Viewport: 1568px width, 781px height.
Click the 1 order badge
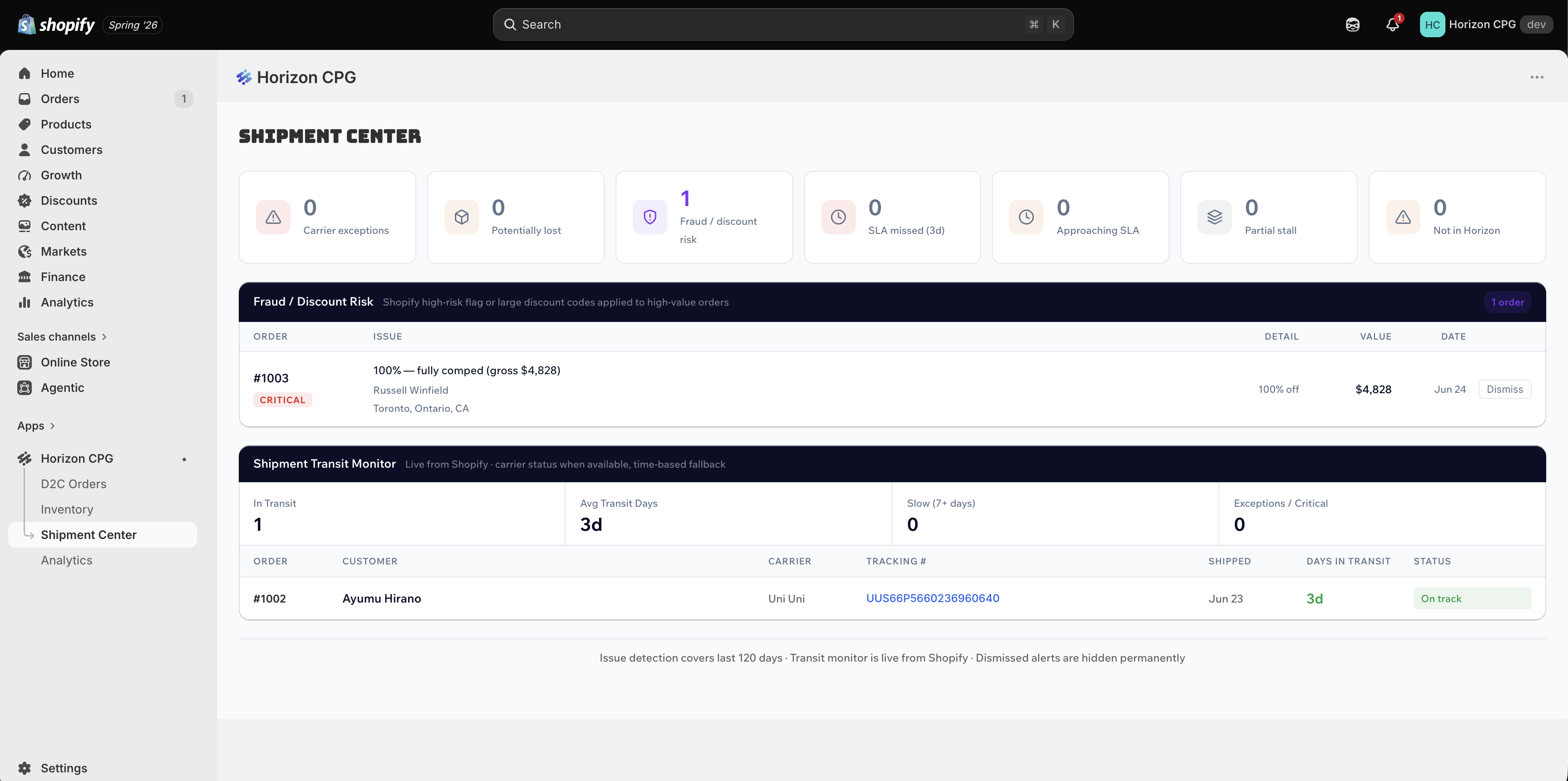(x=1507, y=302)
